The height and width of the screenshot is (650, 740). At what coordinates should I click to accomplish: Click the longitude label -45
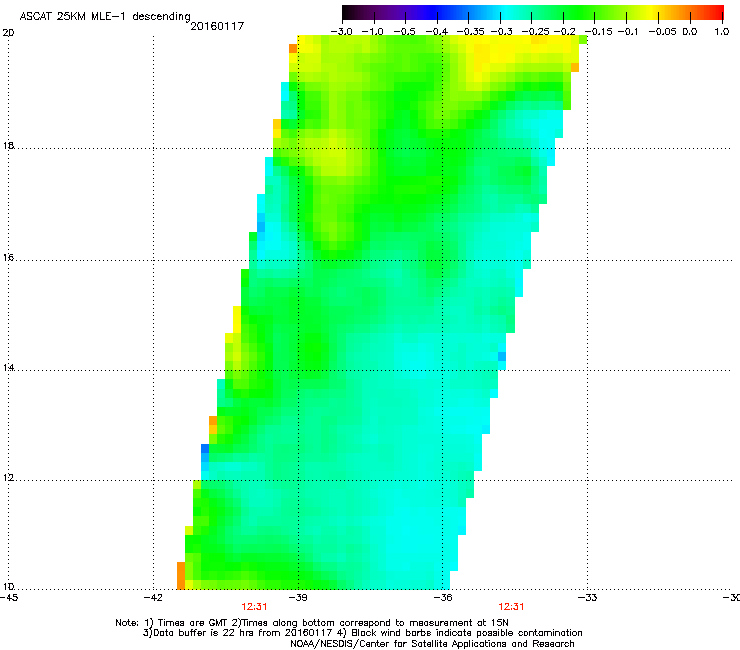coord(9,598)
